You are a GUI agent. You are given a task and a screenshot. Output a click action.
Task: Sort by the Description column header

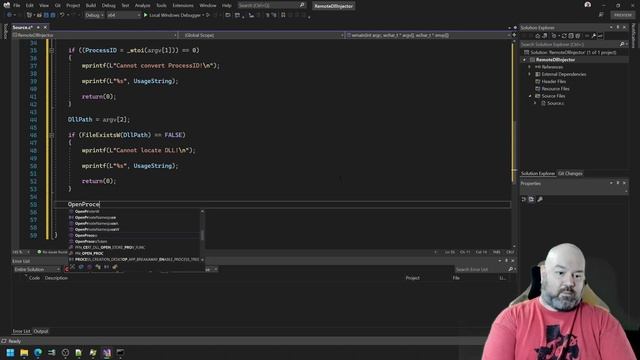click(56, 278)
